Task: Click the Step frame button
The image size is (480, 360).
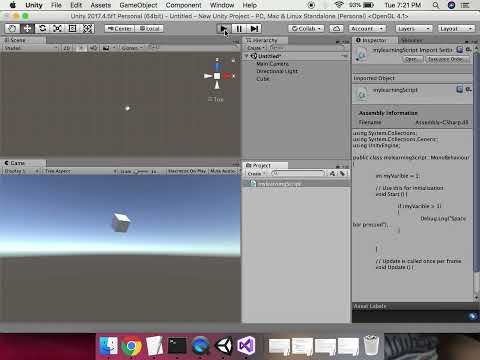Action: coord(254,29)
